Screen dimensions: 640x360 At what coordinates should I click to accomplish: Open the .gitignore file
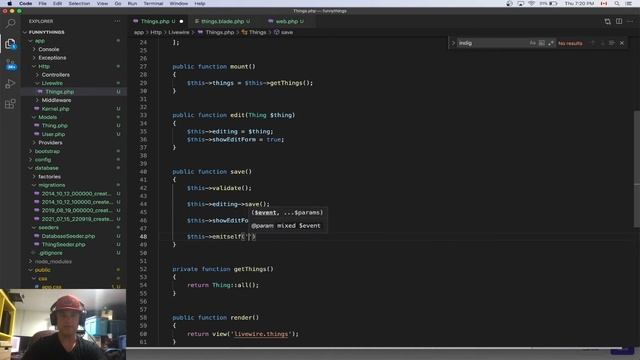pos(51,253)
